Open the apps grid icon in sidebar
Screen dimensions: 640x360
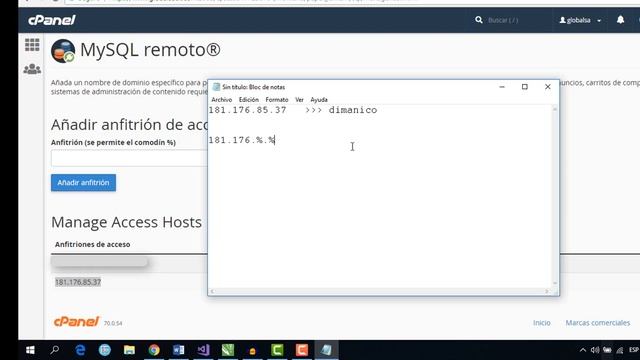[32, 45]
